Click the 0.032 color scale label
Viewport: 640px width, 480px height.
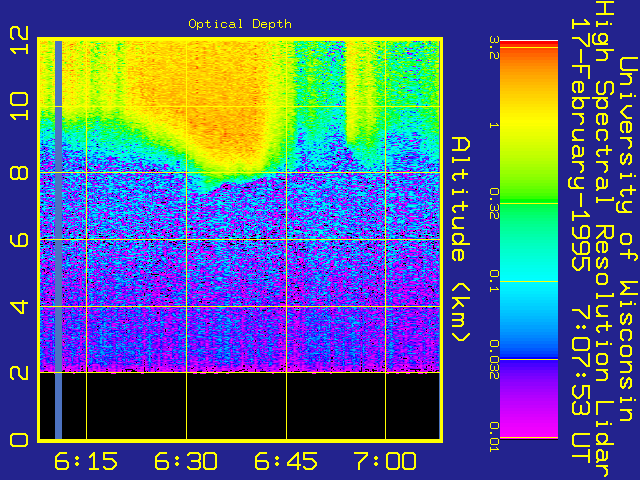[494, 360]
